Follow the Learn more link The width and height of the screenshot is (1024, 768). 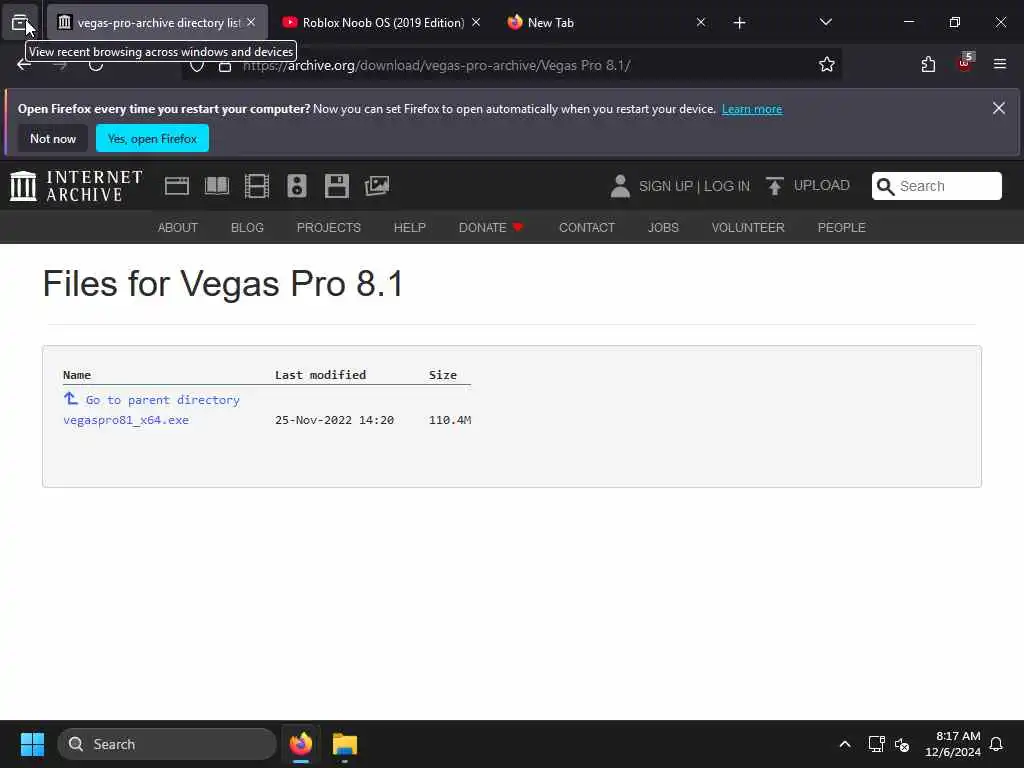[752, 109]
